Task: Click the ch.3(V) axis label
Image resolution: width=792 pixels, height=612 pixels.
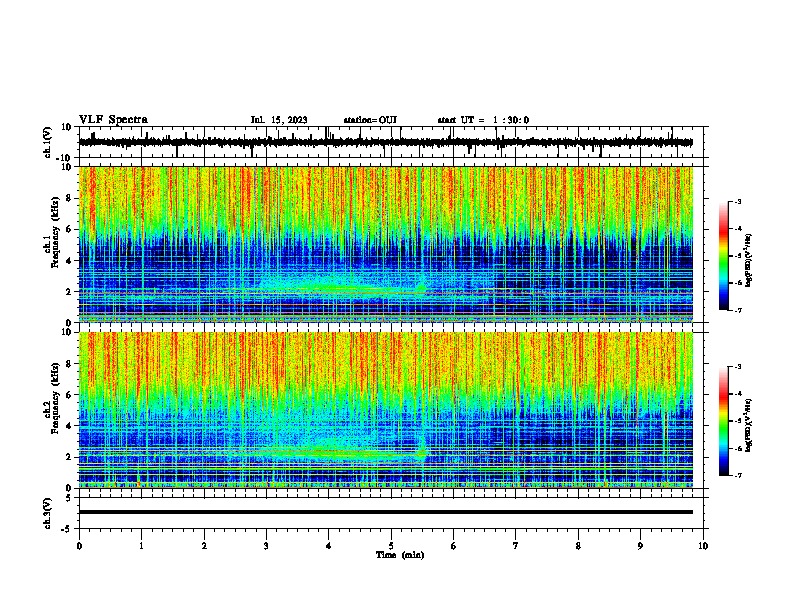Action: coord(48,514)
